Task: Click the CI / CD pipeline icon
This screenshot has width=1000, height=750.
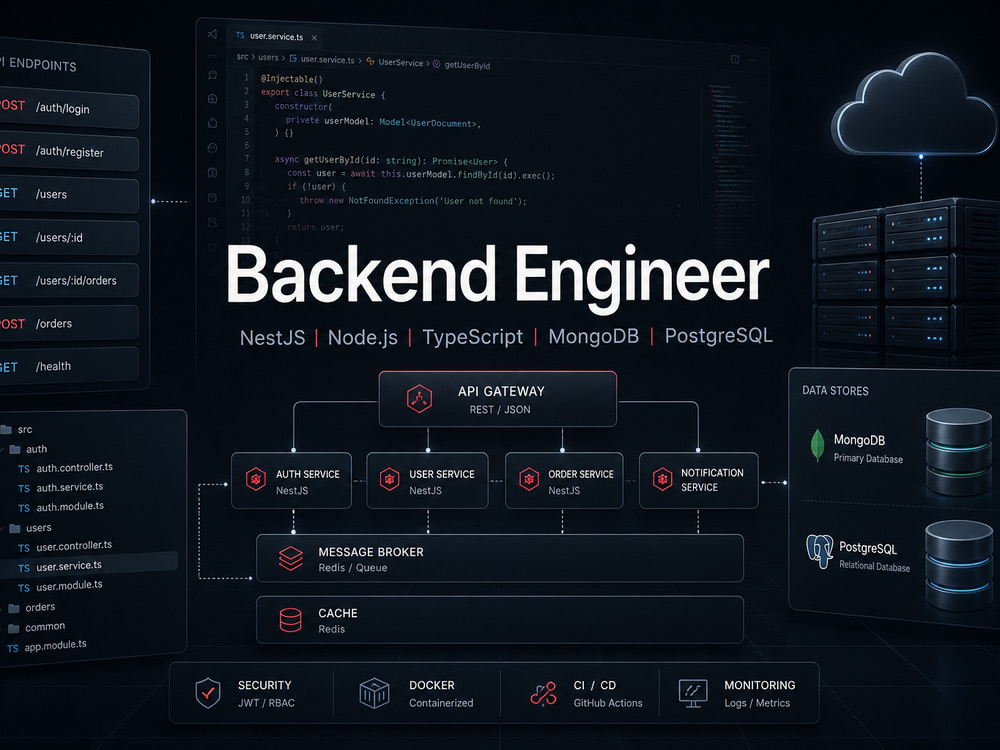Action: 543,693
